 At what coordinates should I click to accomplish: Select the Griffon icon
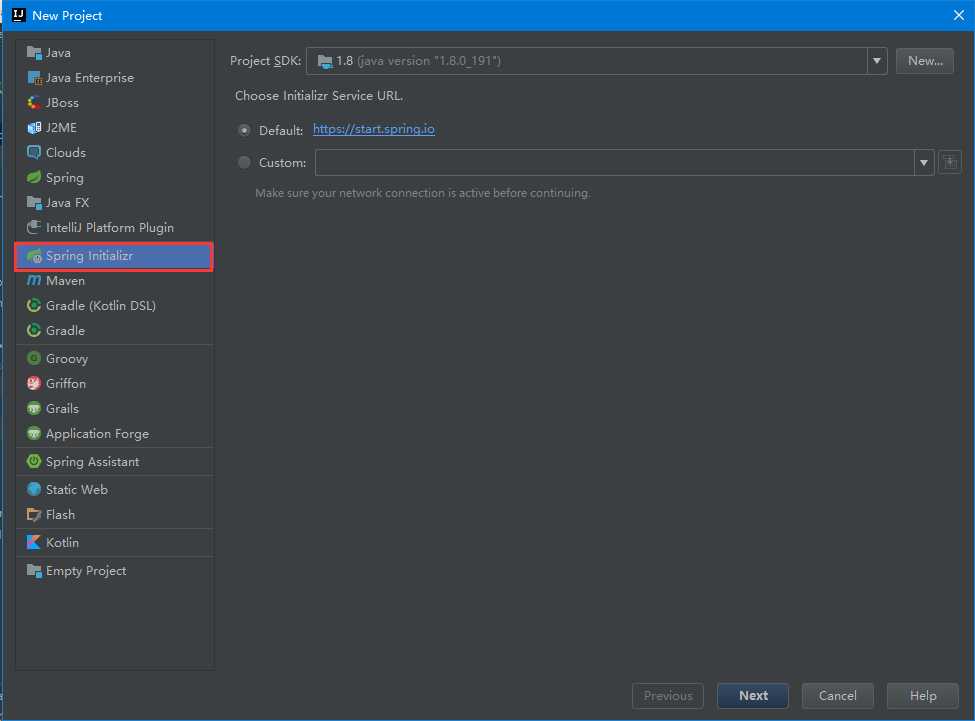click(x=34, y=383)
